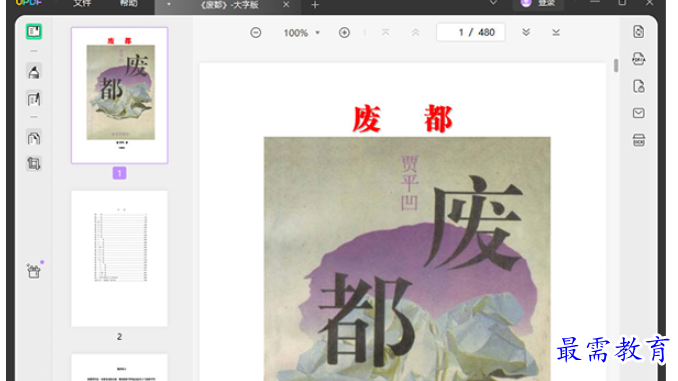
Task: Open the OCR recognition icon
Action: pos(639,140)
